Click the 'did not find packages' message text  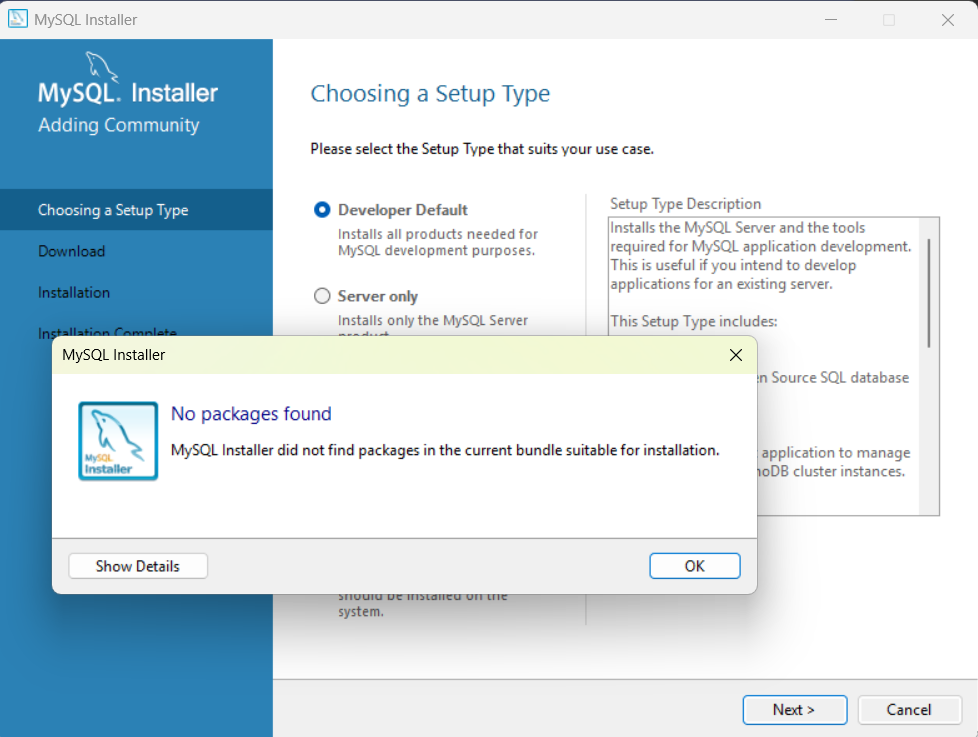point(445,450)
